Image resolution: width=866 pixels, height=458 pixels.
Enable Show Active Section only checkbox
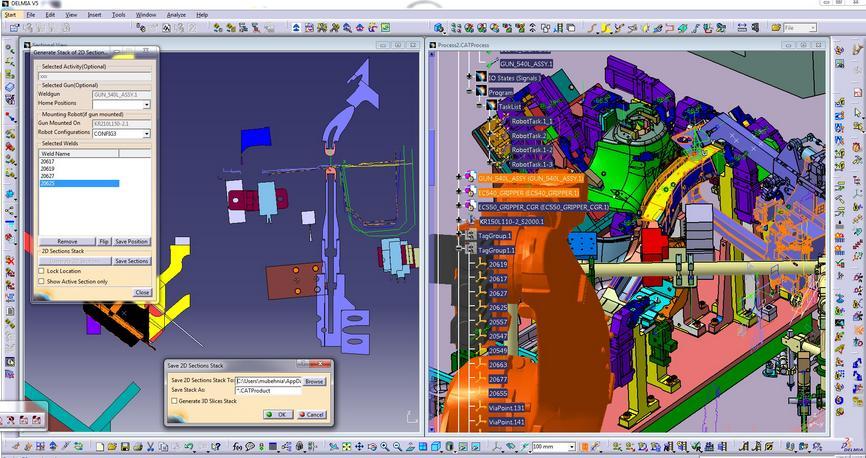41,282
